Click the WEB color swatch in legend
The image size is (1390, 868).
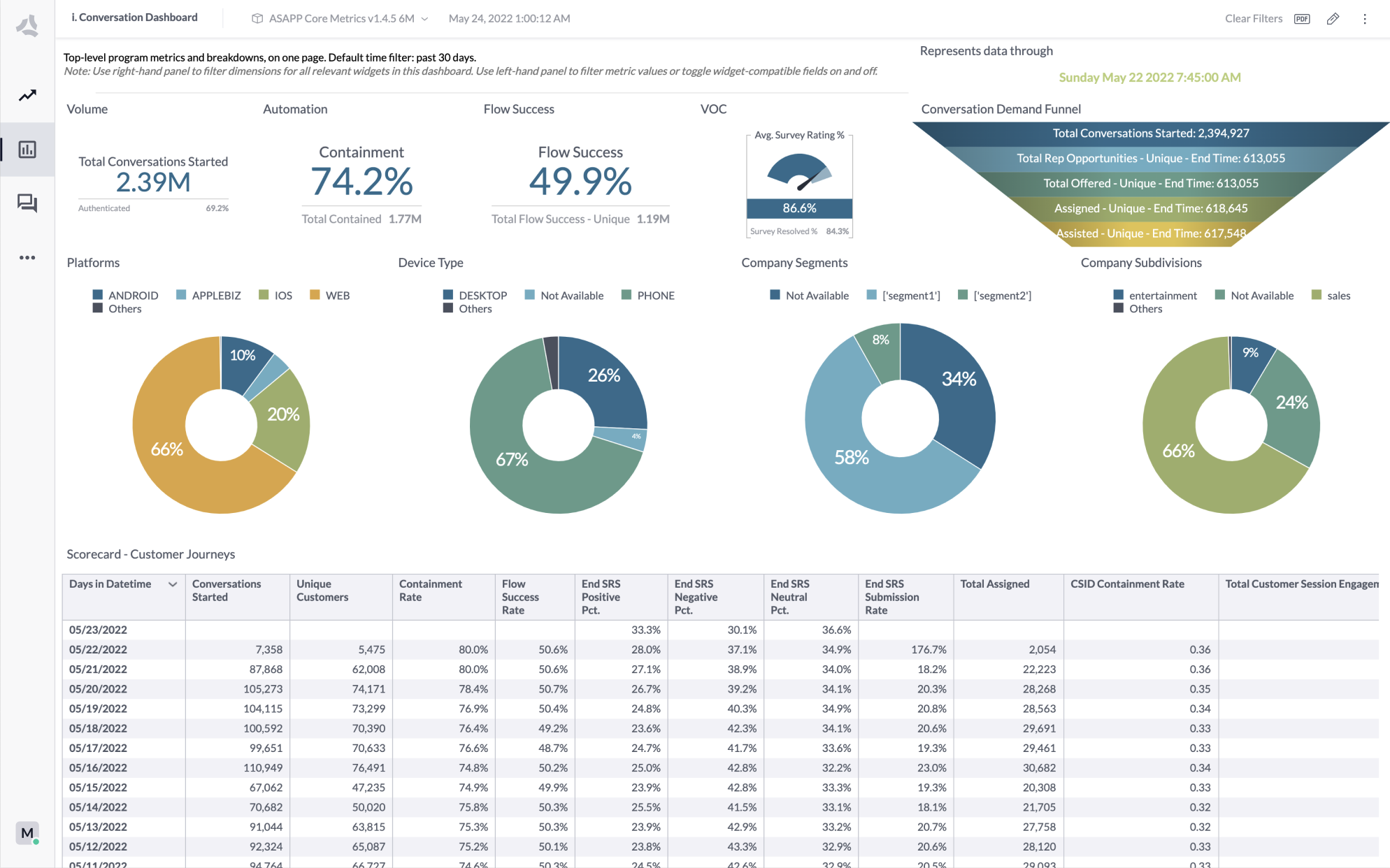(315, 295)
